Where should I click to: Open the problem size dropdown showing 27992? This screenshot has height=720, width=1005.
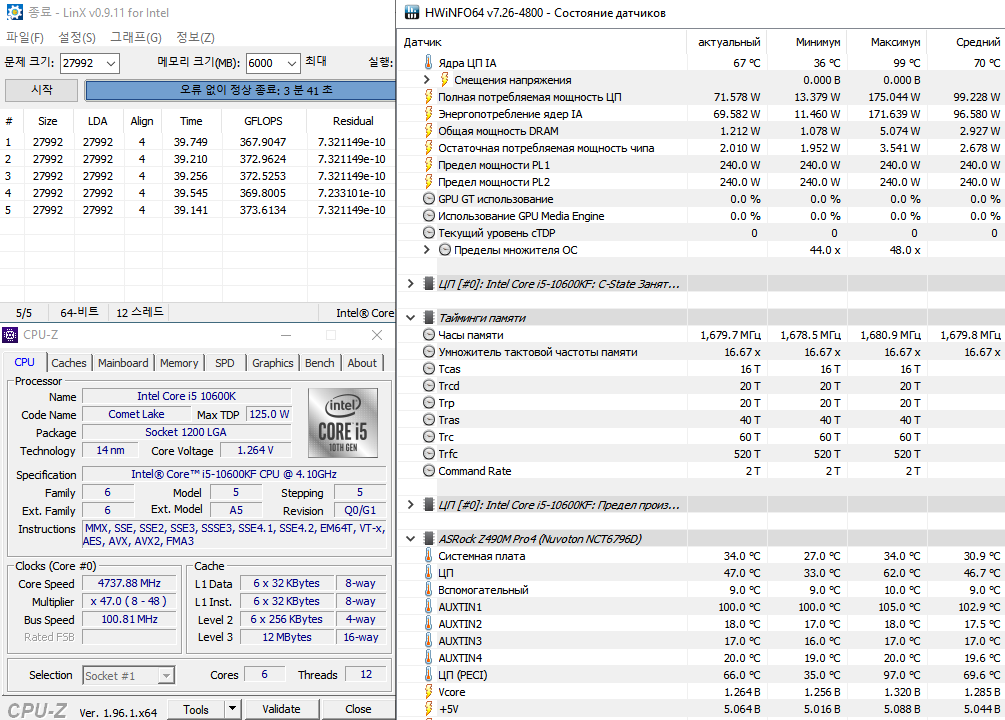[x=110, y=63]
